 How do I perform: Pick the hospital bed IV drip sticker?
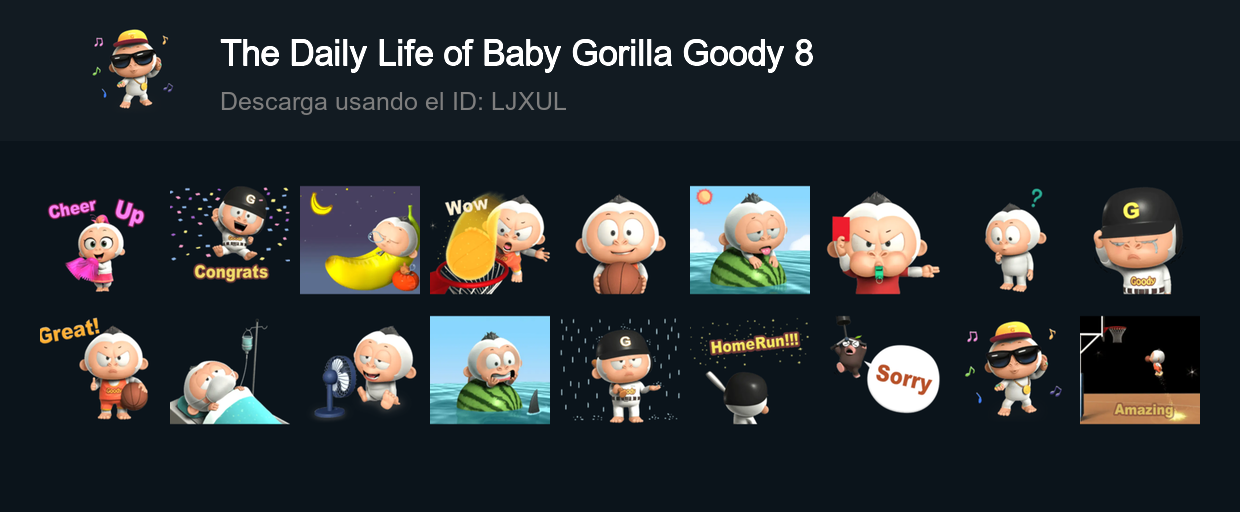tap(230, 370)
